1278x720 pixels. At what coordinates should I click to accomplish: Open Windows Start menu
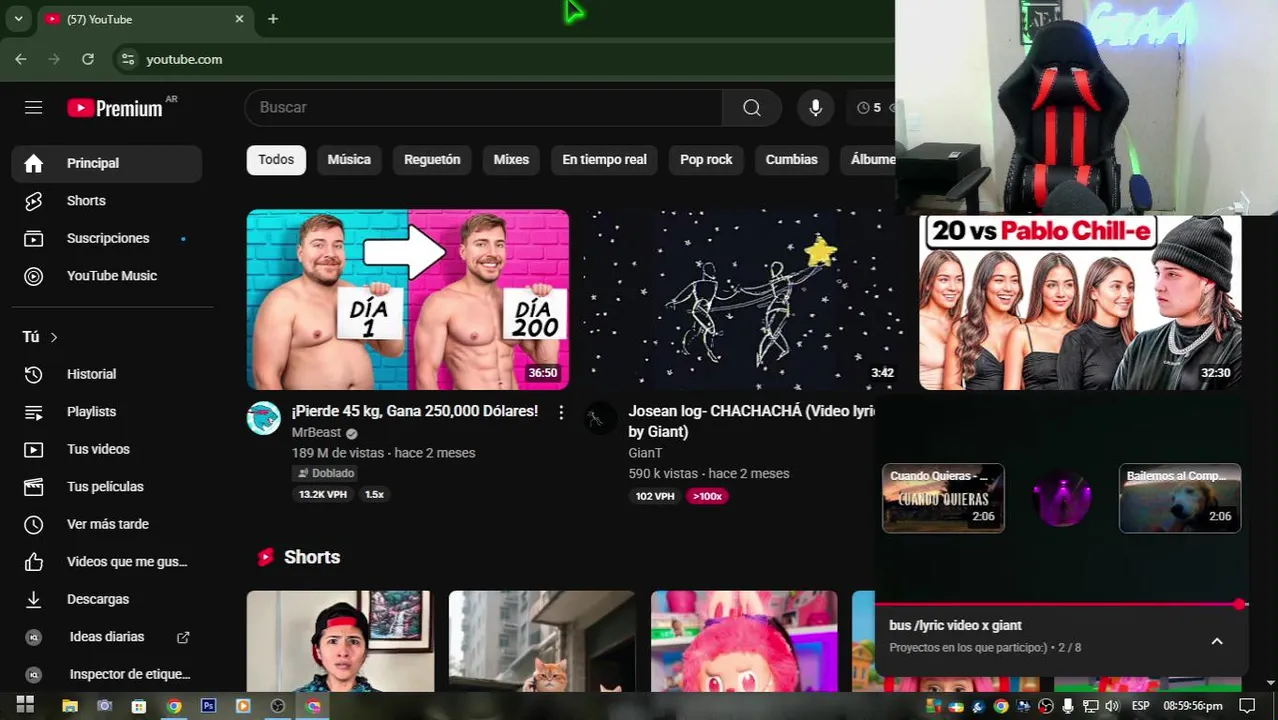click(25, 705)
